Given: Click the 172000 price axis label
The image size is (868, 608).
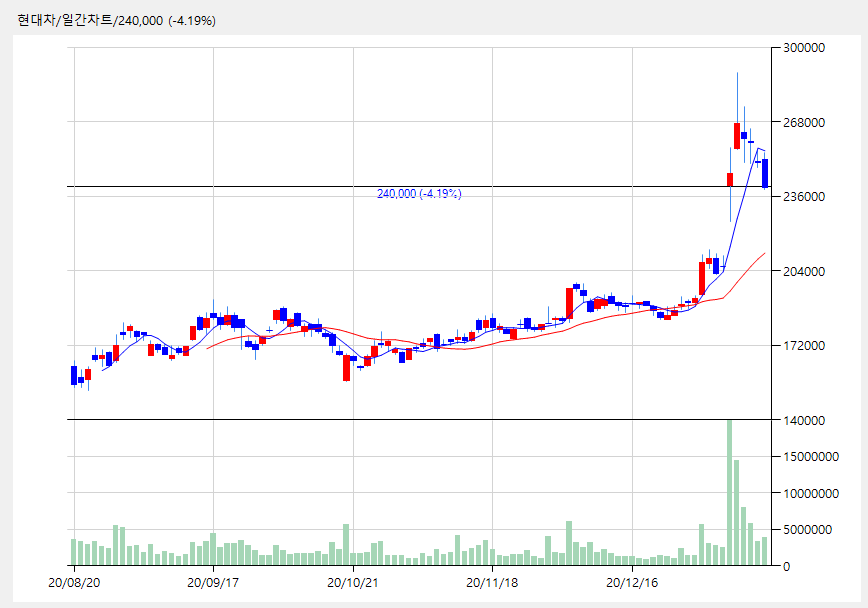Looking at the screenshot, I should pyautogui.click(x=804, y=346).
